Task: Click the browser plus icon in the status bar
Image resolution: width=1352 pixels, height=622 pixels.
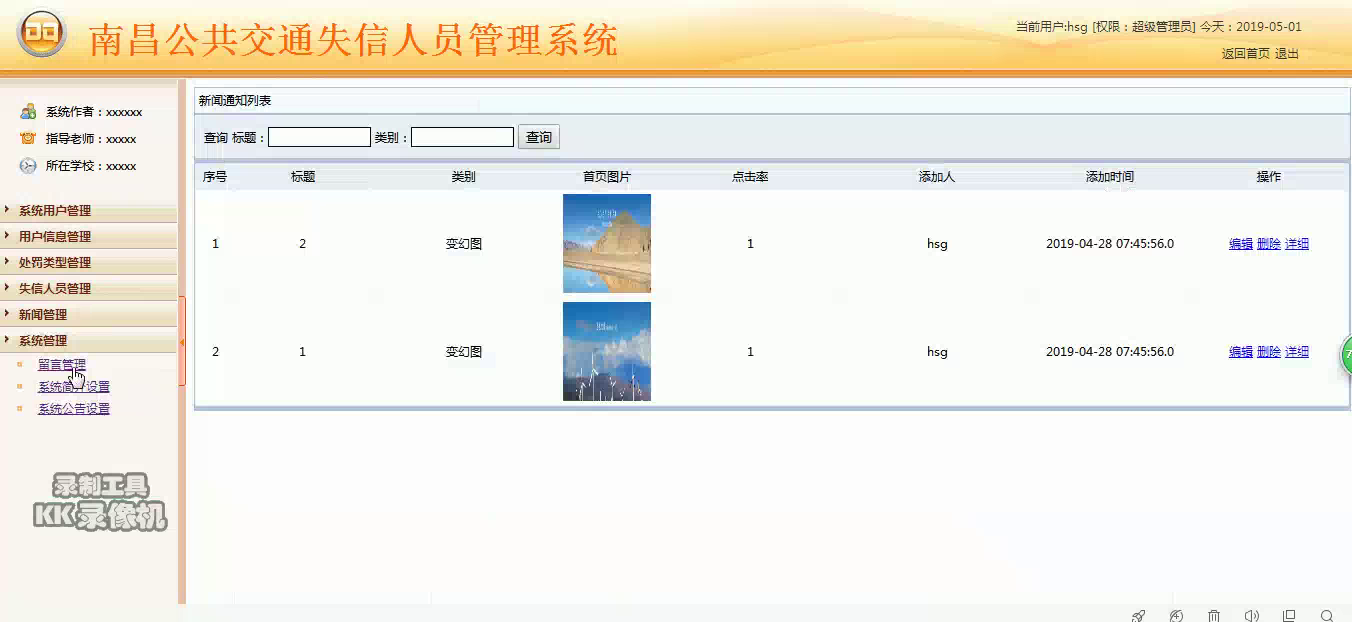Action: click(1176, 616)
